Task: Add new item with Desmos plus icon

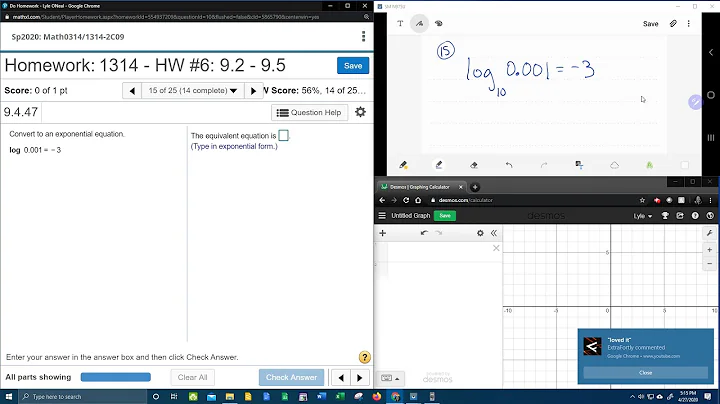Action: [382, 233]
